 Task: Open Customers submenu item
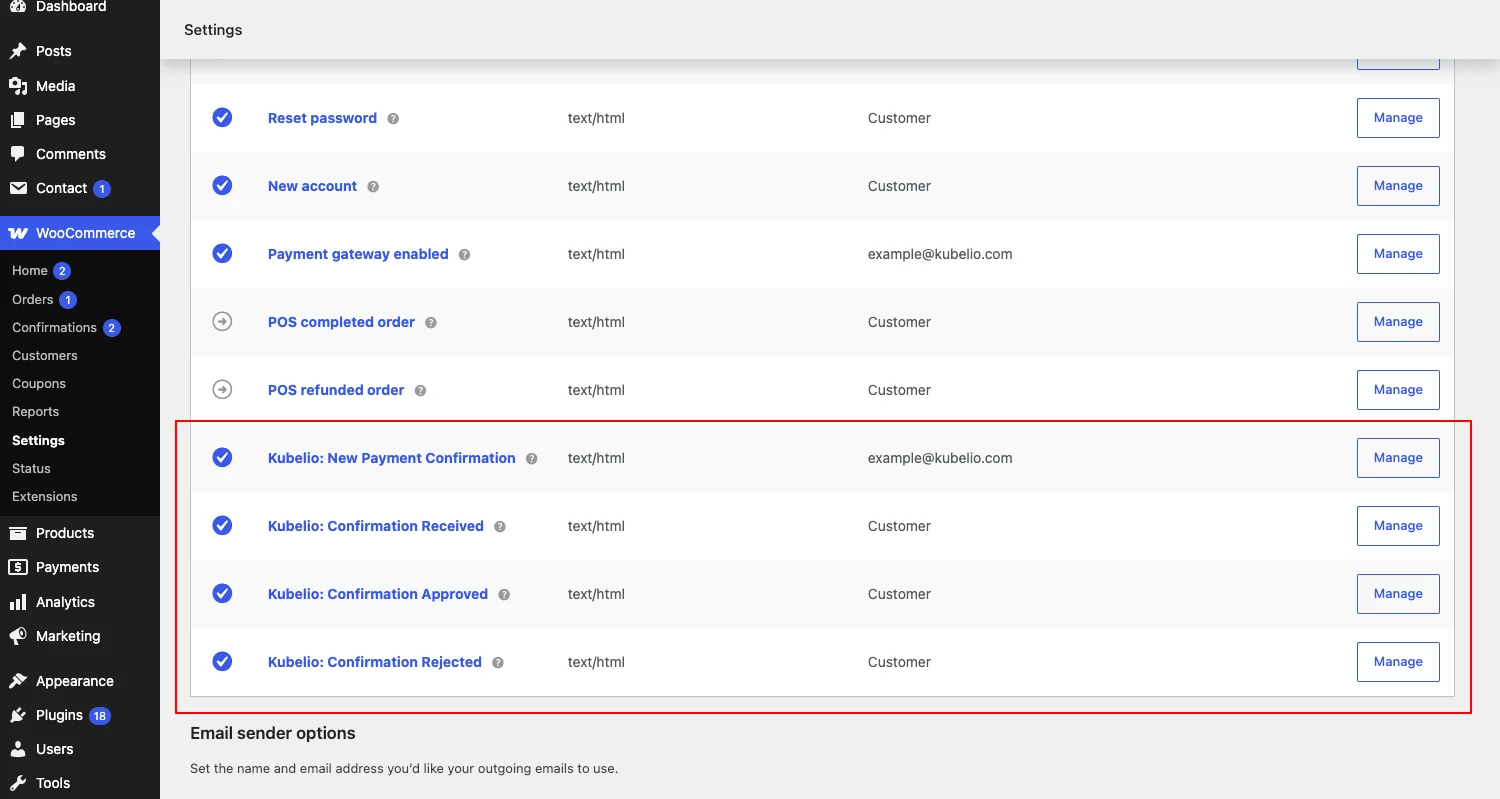point(45,356)
